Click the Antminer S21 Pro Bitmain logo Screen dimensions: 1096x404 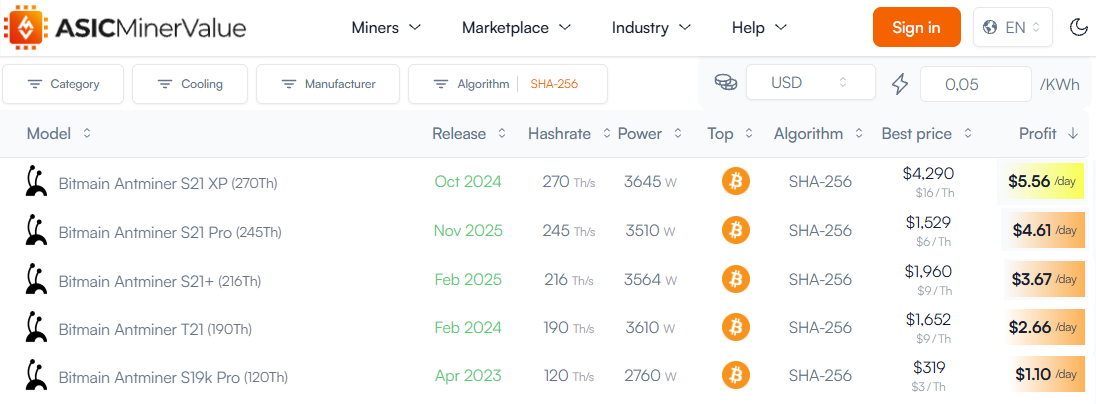coord(35,230)
